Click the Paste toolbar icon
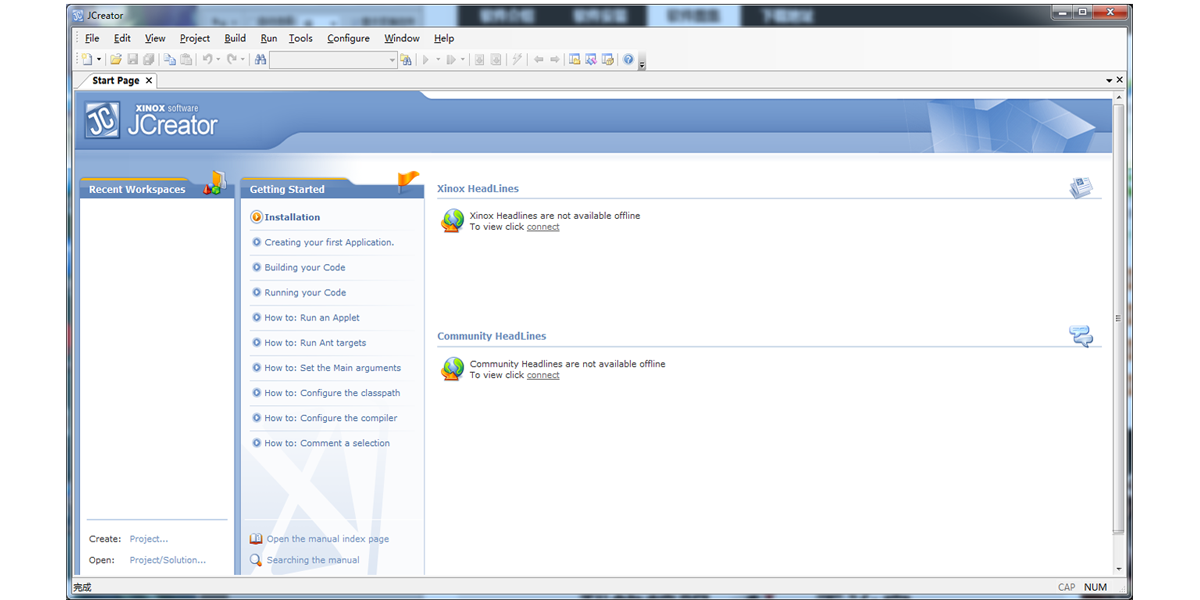Screen dimensions: 1200x600 click(186, 59)
